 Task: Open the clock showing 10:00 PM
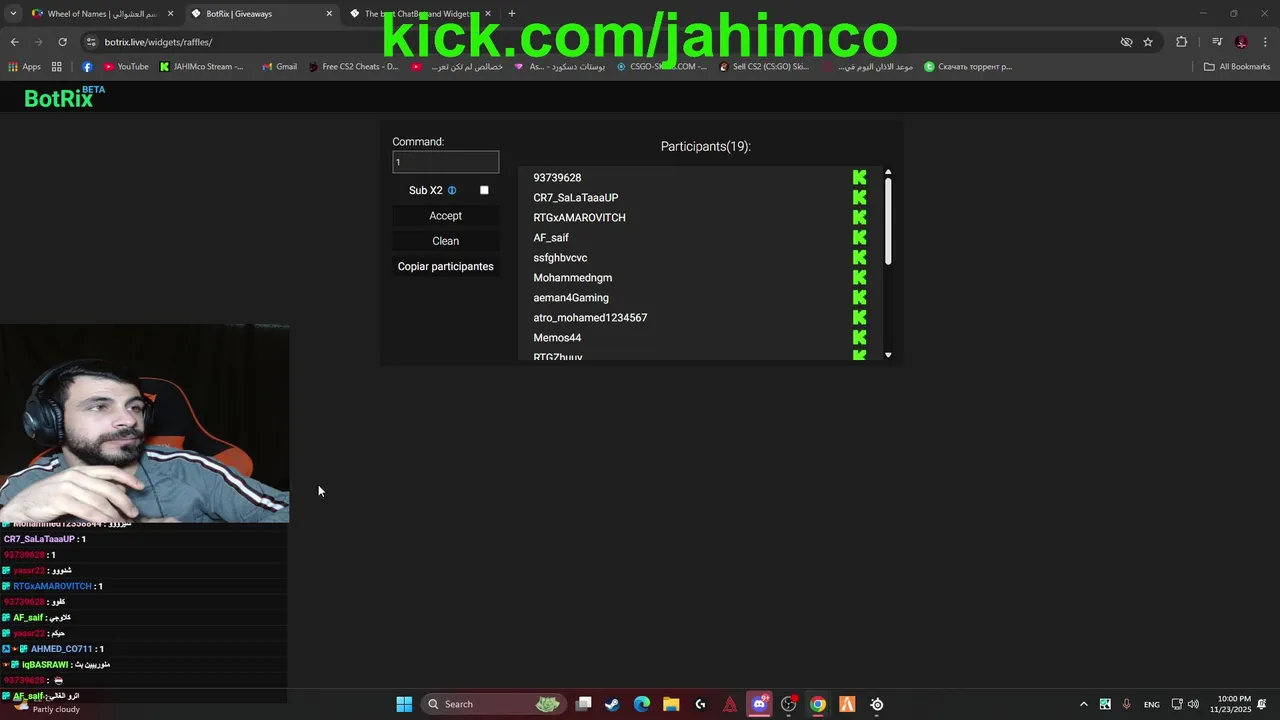click(x=1230, y=704)
